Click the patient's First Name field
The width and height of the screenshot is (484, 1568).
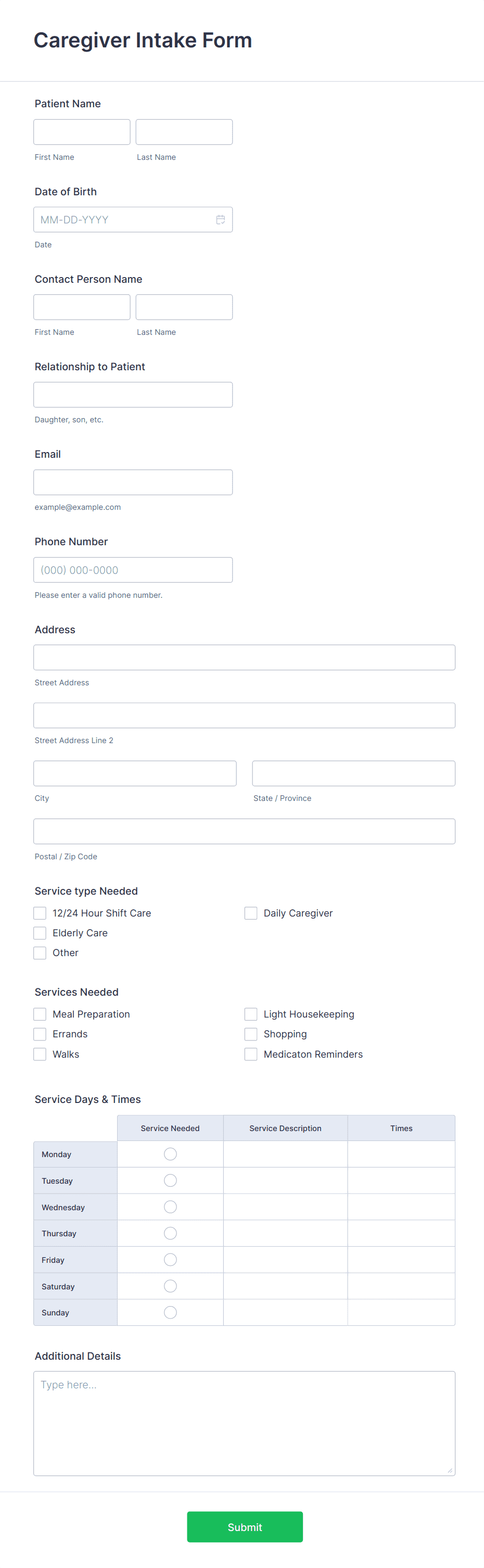pyautogui.click(x=82, y=131)
